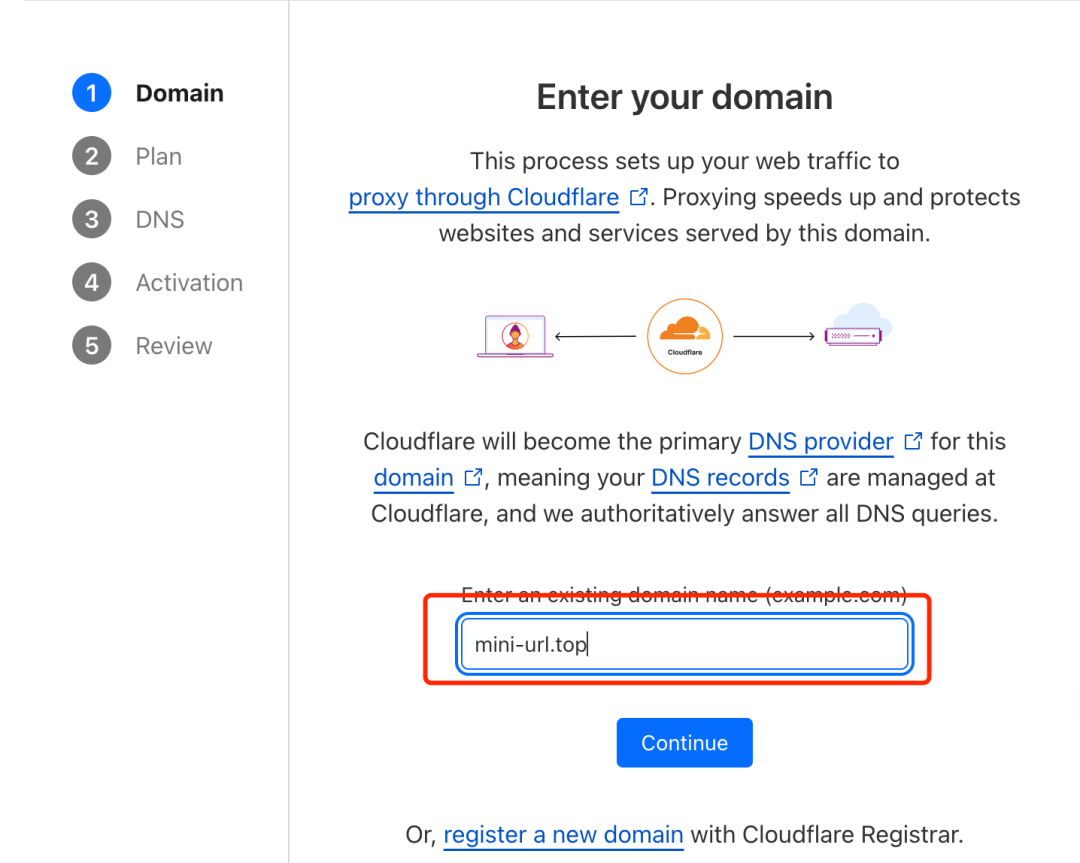Select the Activation step label
Screen dimensions: 1080x863
click(x=189, y=282)
